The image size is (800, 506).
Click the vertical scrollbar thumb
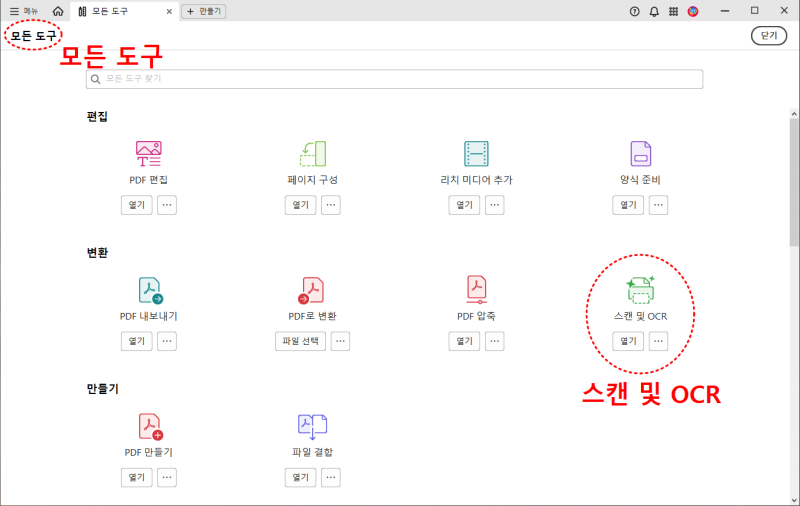click(x=794, y=183)
